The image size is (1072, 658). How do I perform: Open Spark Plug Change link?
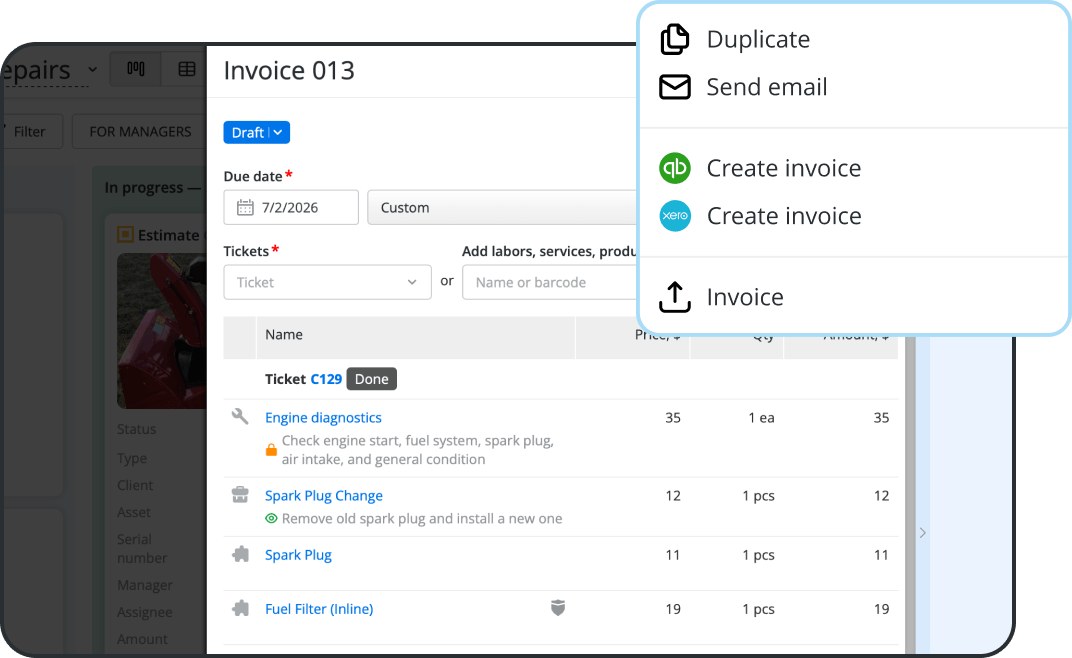coord(324,495)
